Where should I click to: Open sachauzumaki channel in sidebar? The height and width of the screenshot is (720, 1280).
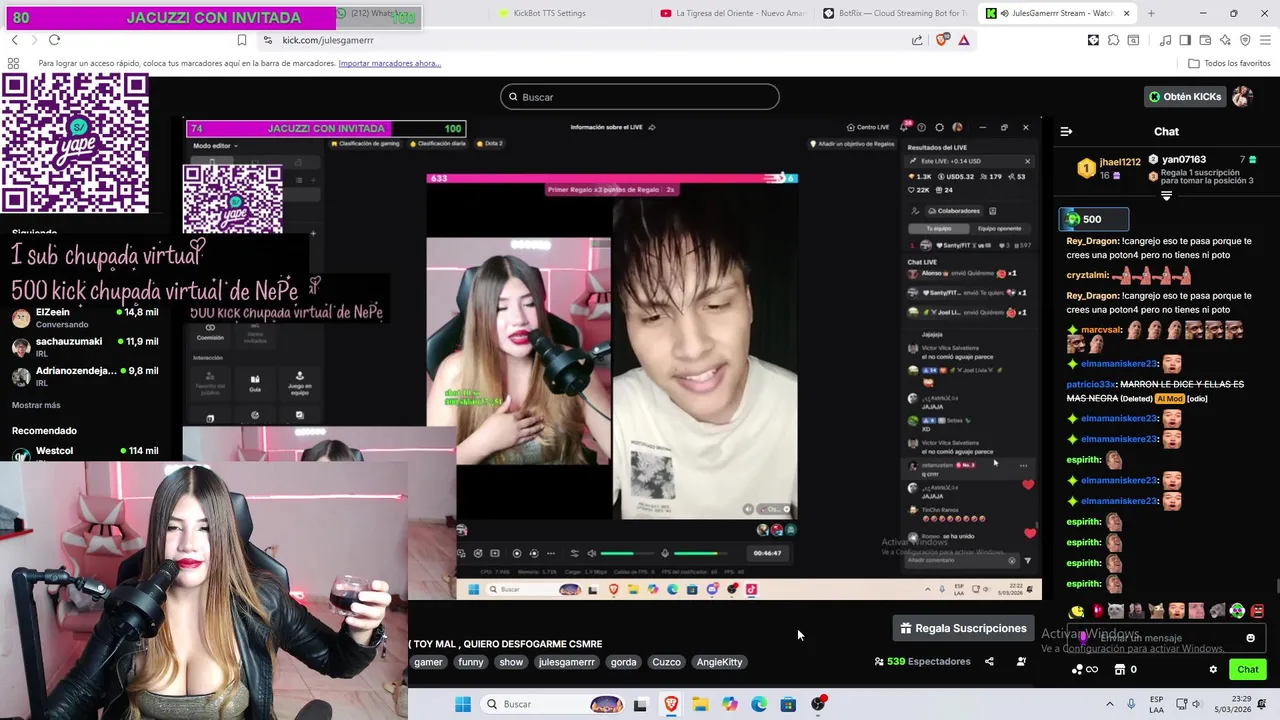click(84, 347)
